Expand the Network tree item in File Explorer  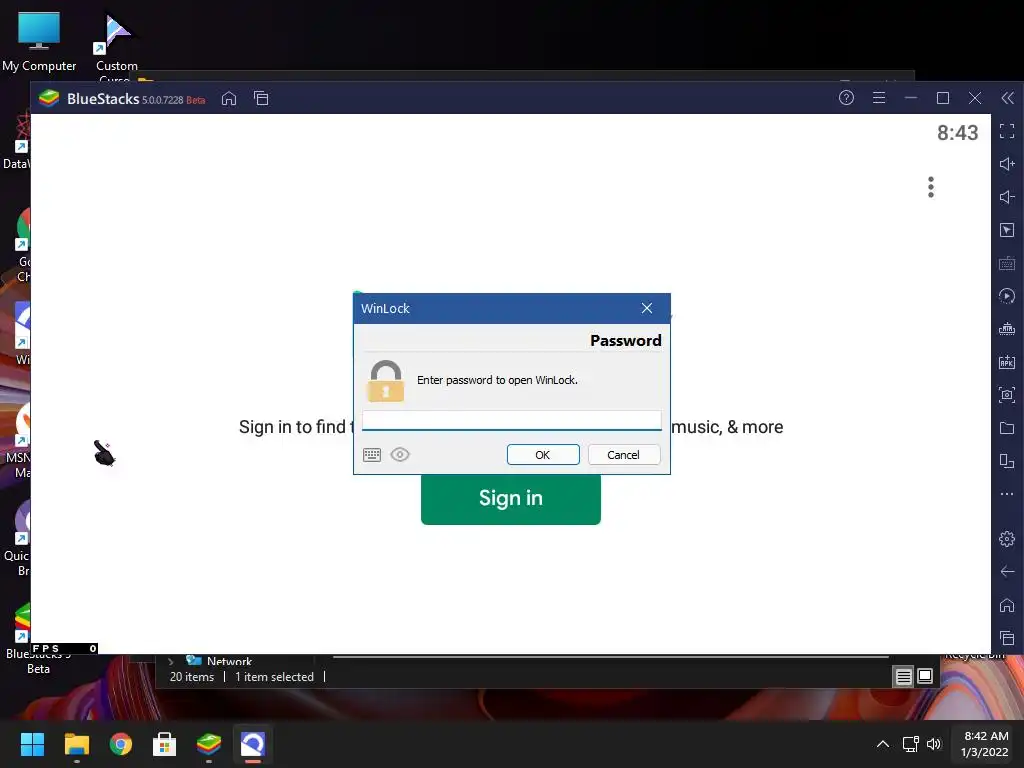pos(171,661)
